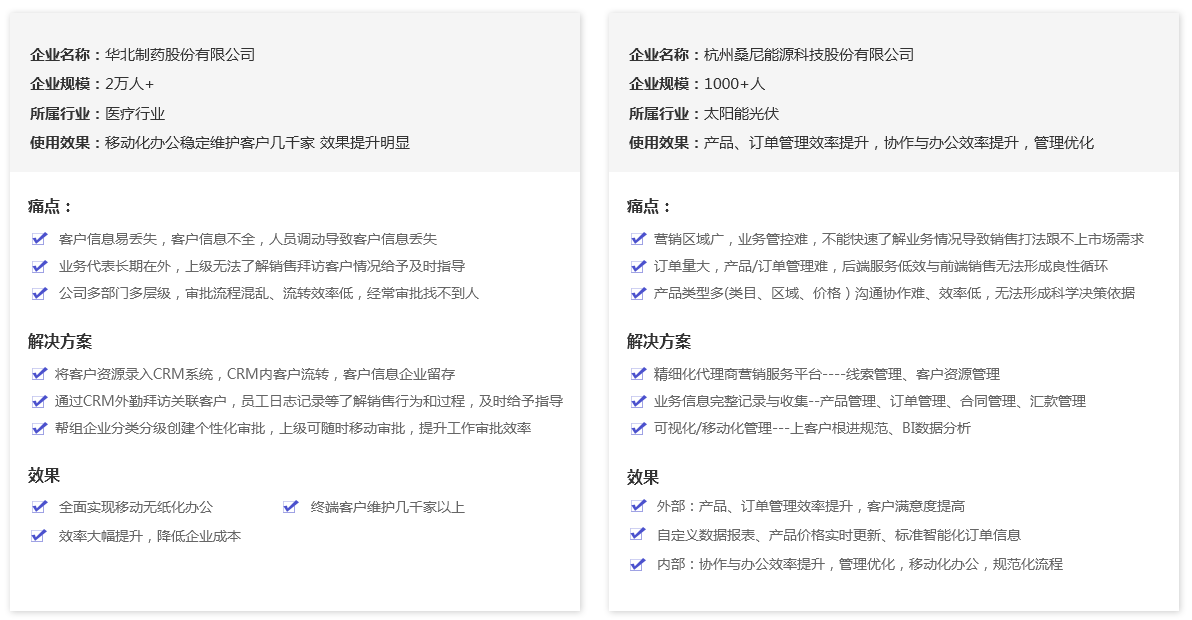Click the checkmark beside 效率大幅提升,降低企业成本
This screenshot has height=620, width=1192.
pyautogui.click(x=40, y=535)
